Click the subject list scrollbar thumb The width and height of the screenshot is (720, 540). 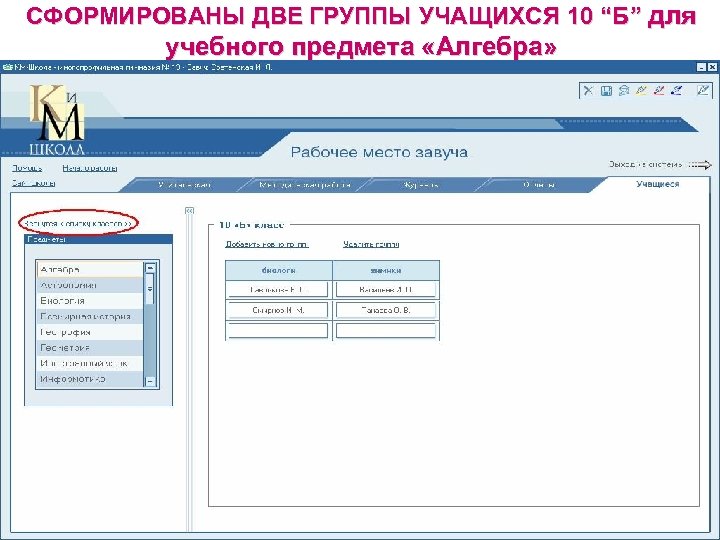150,289
